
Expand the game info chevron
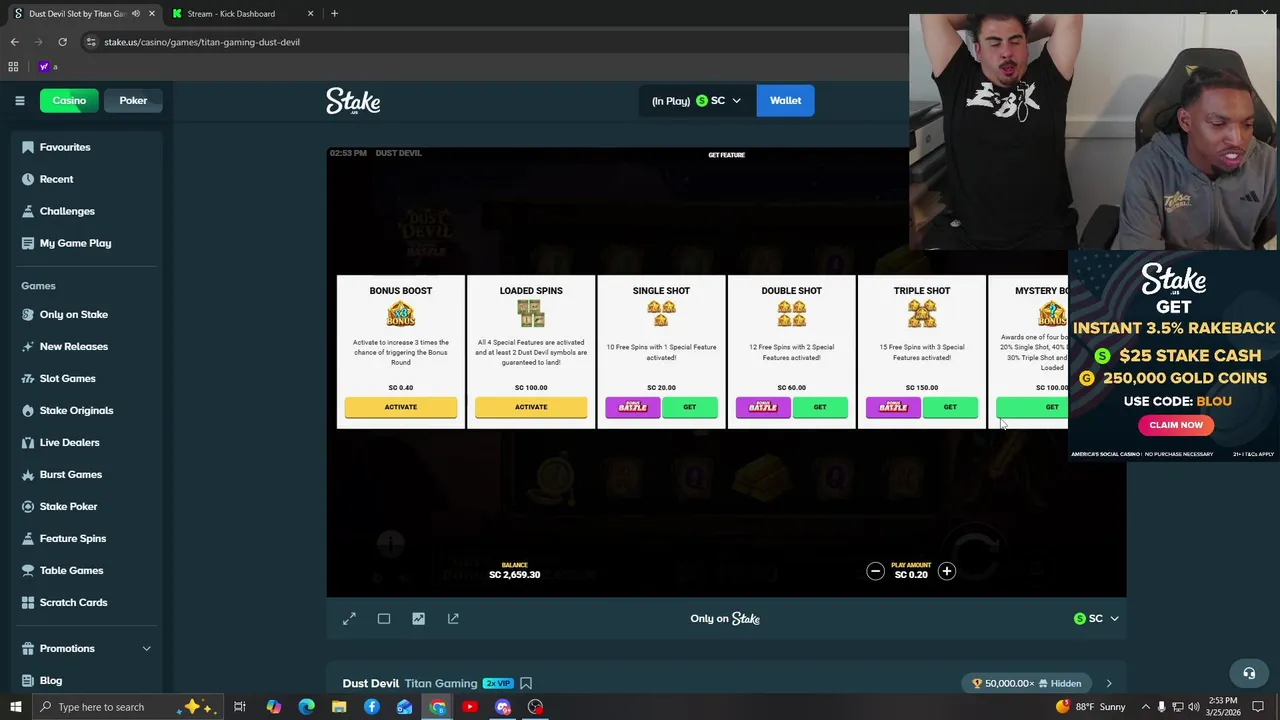pyautogui.click(x=1108, y=684)
